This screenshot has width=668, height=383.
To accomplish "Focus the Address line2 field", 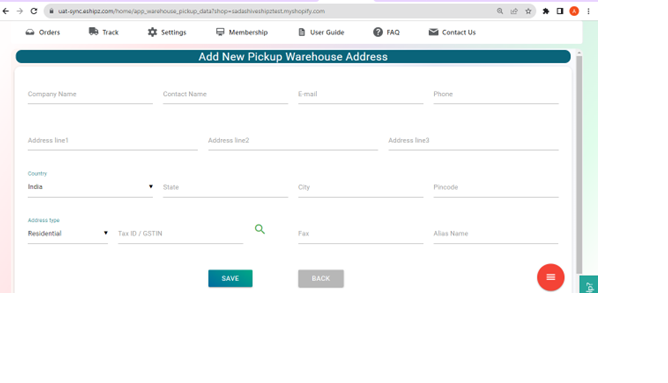I will point(293,141).
